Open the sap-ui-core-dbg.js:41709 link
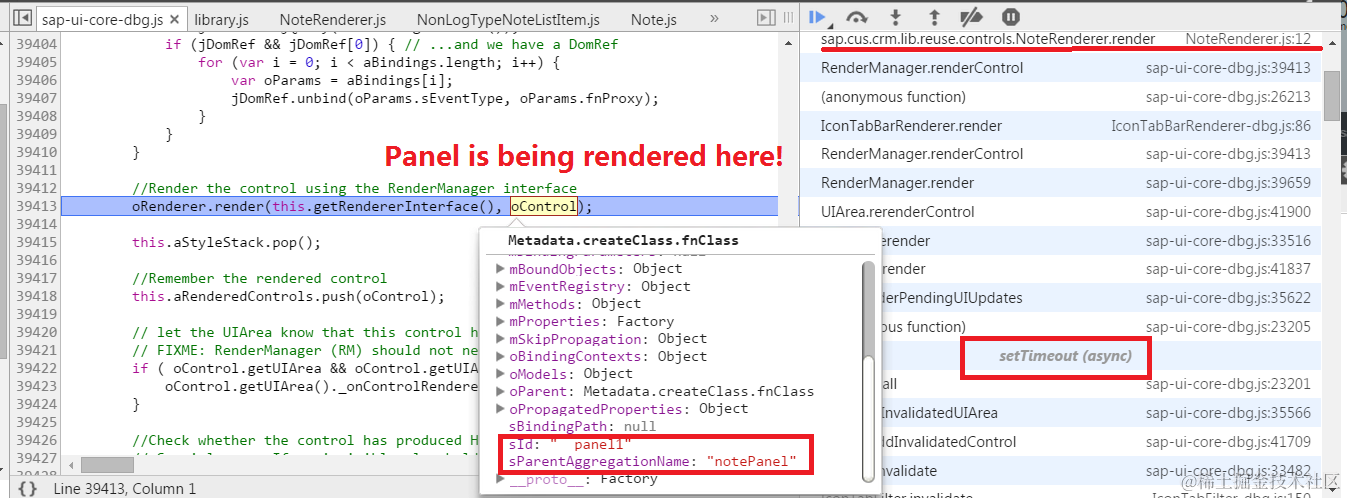The width and height of the screenshot is (1347, 498). [1228, 442]
